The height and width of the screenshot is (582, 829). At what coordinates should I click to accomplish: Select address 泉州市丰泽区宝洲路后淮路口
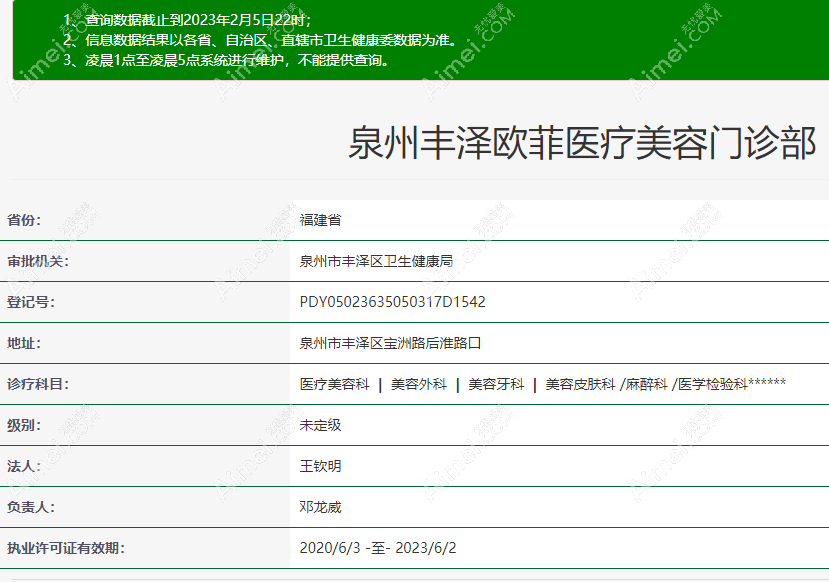pyautogui.click(x=390, y=343)
